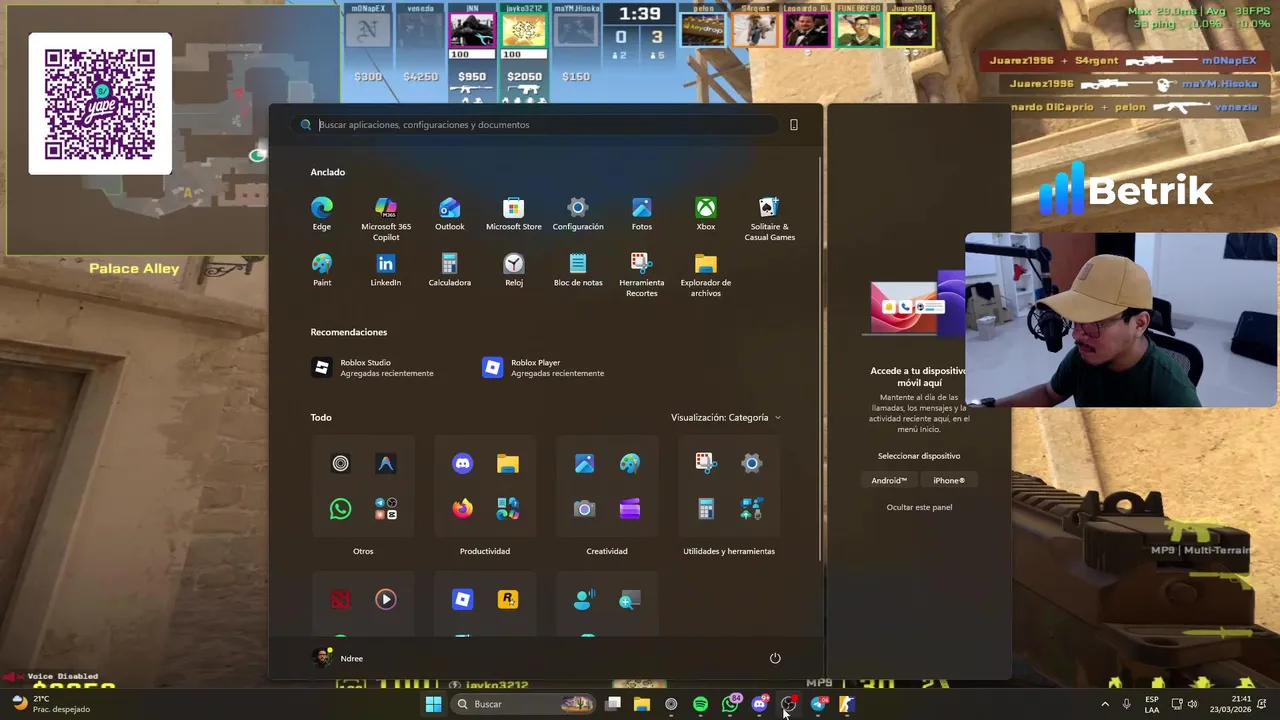1280x720 pixels.
Task: Click the Start menu vertical scrollbar
Action: point(820,360)
